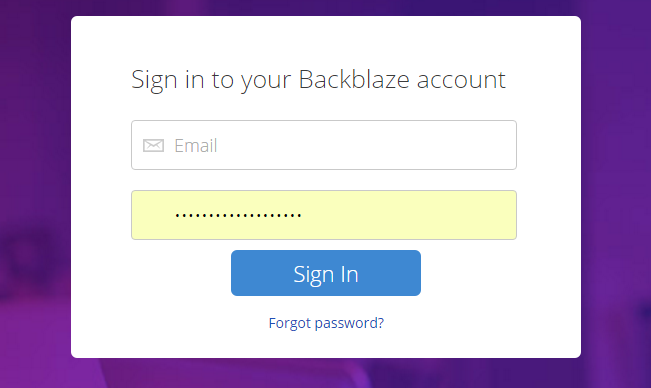This screenshot has height=388, width=651.
Task: Click the heading Sign in to your Backblaze account
Action: click(x=318, y=80)
